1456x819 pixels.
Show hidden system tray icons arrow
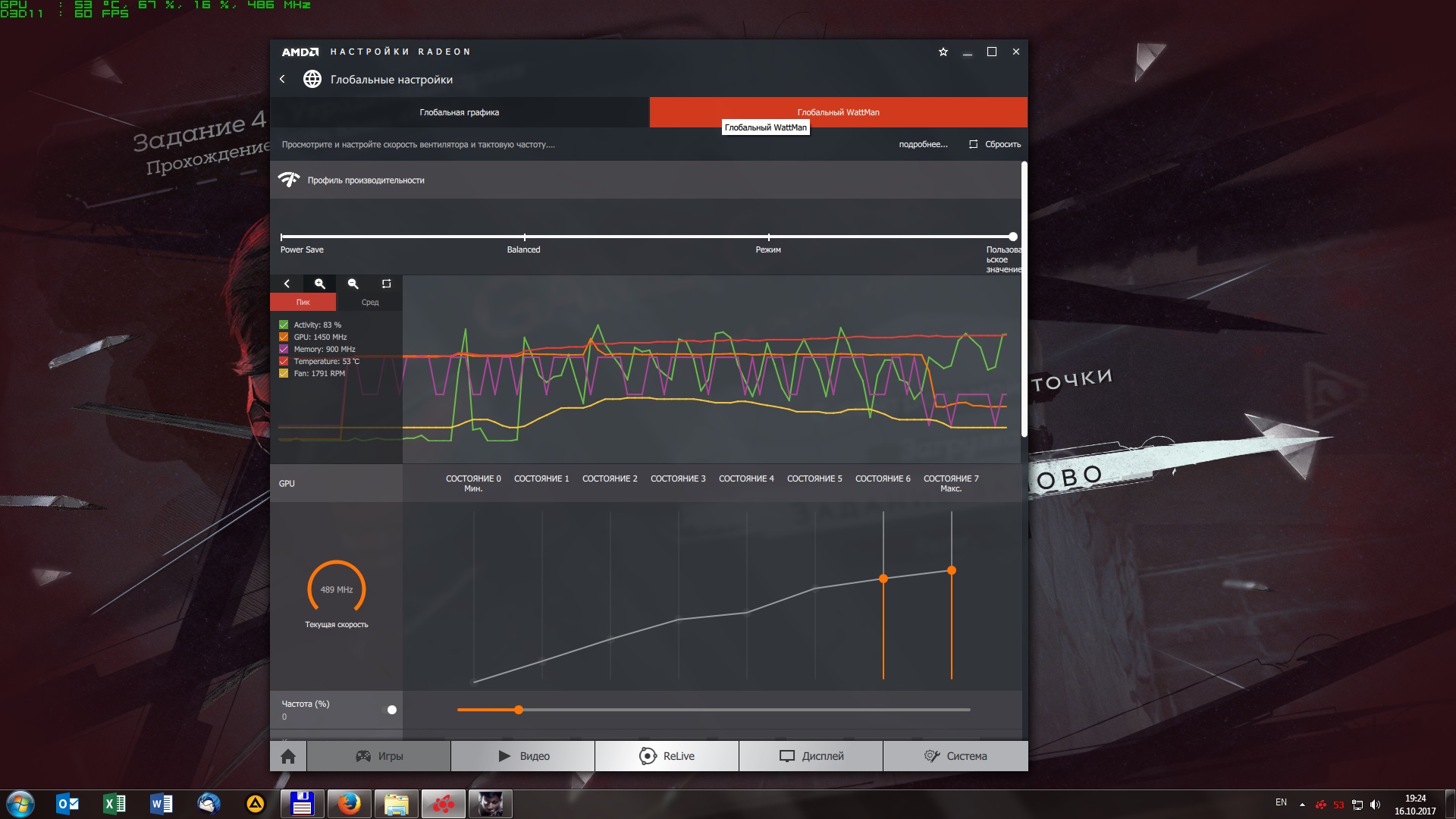[1302, 804]
